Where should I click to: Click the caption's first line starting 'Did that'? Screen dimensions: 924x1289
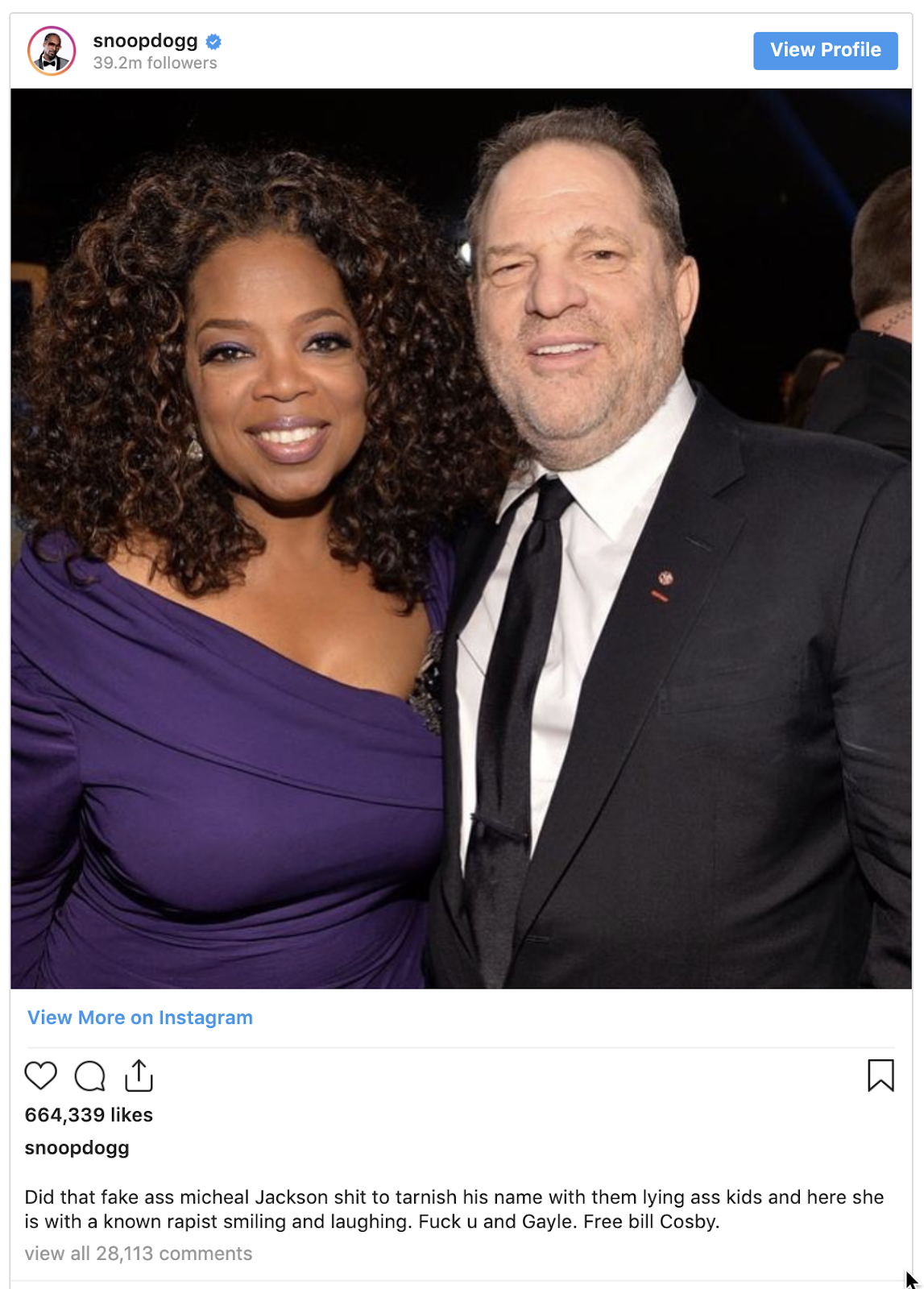click(x=454, y=1197)
